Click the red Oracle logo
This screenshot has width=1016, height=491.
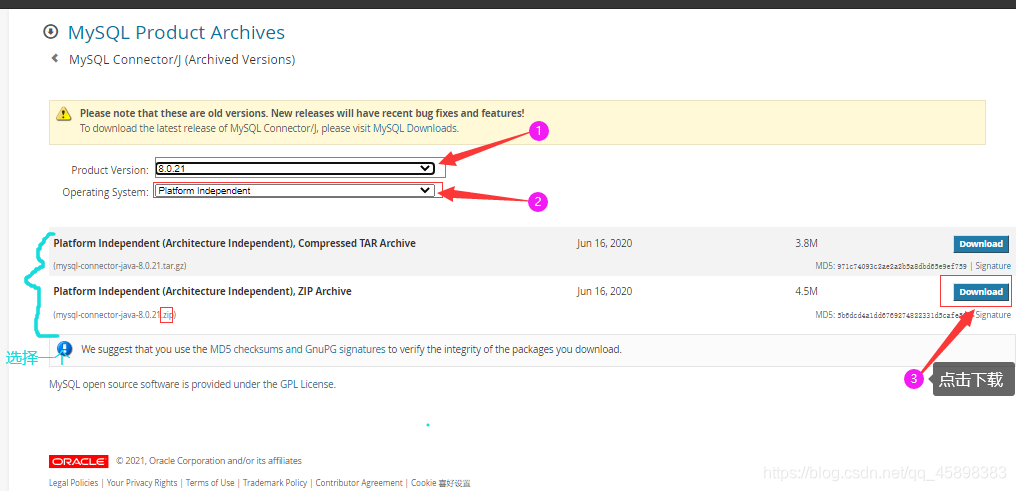click(x=78, y=461)
